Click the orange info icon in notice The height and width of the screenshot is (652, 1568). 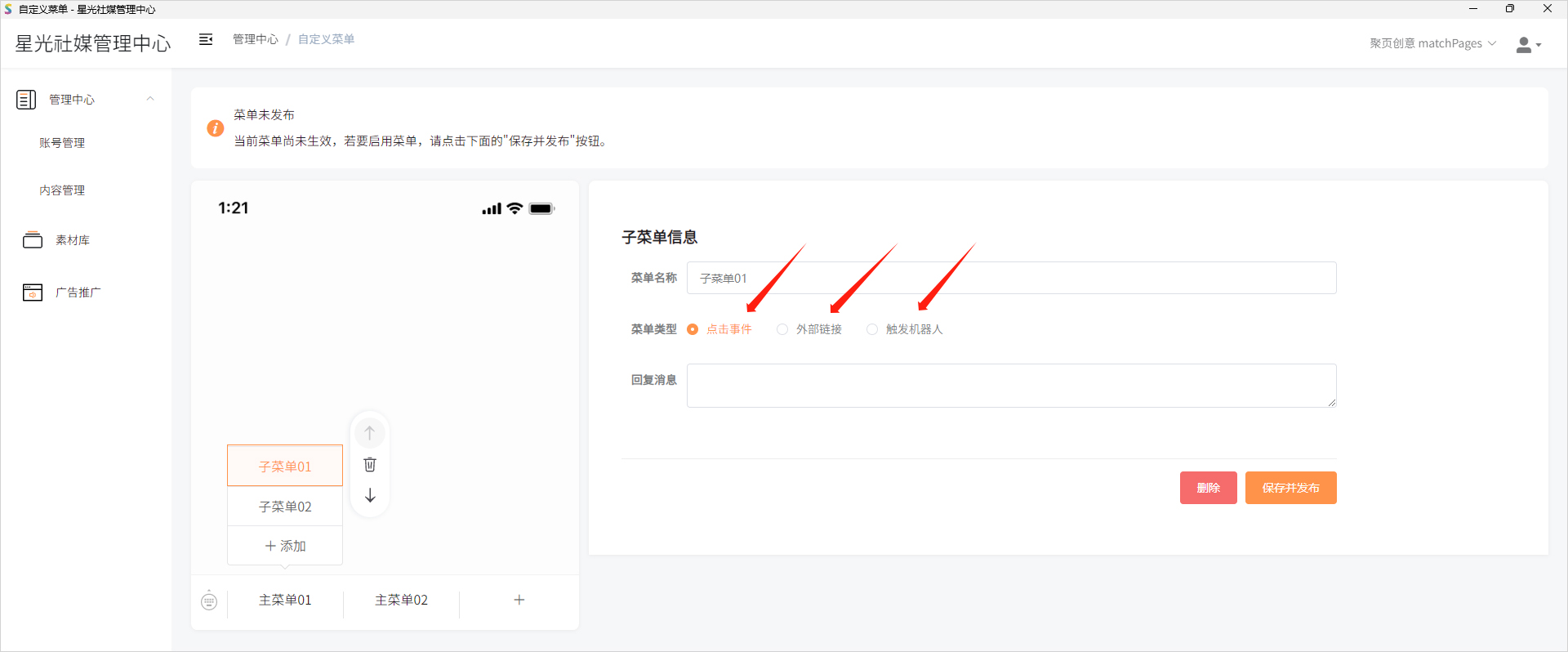point(215,128)
